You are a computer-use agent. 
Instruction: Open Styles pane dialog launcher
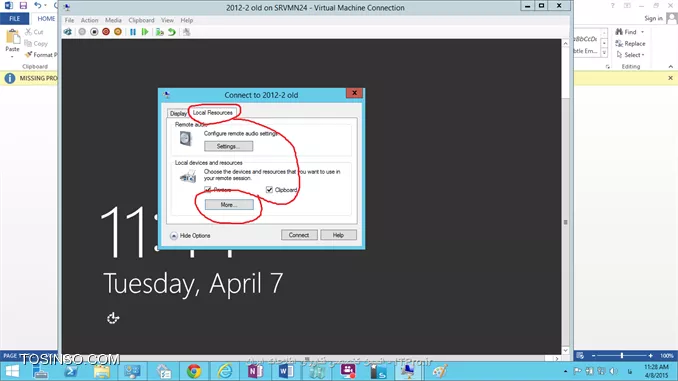608,67
